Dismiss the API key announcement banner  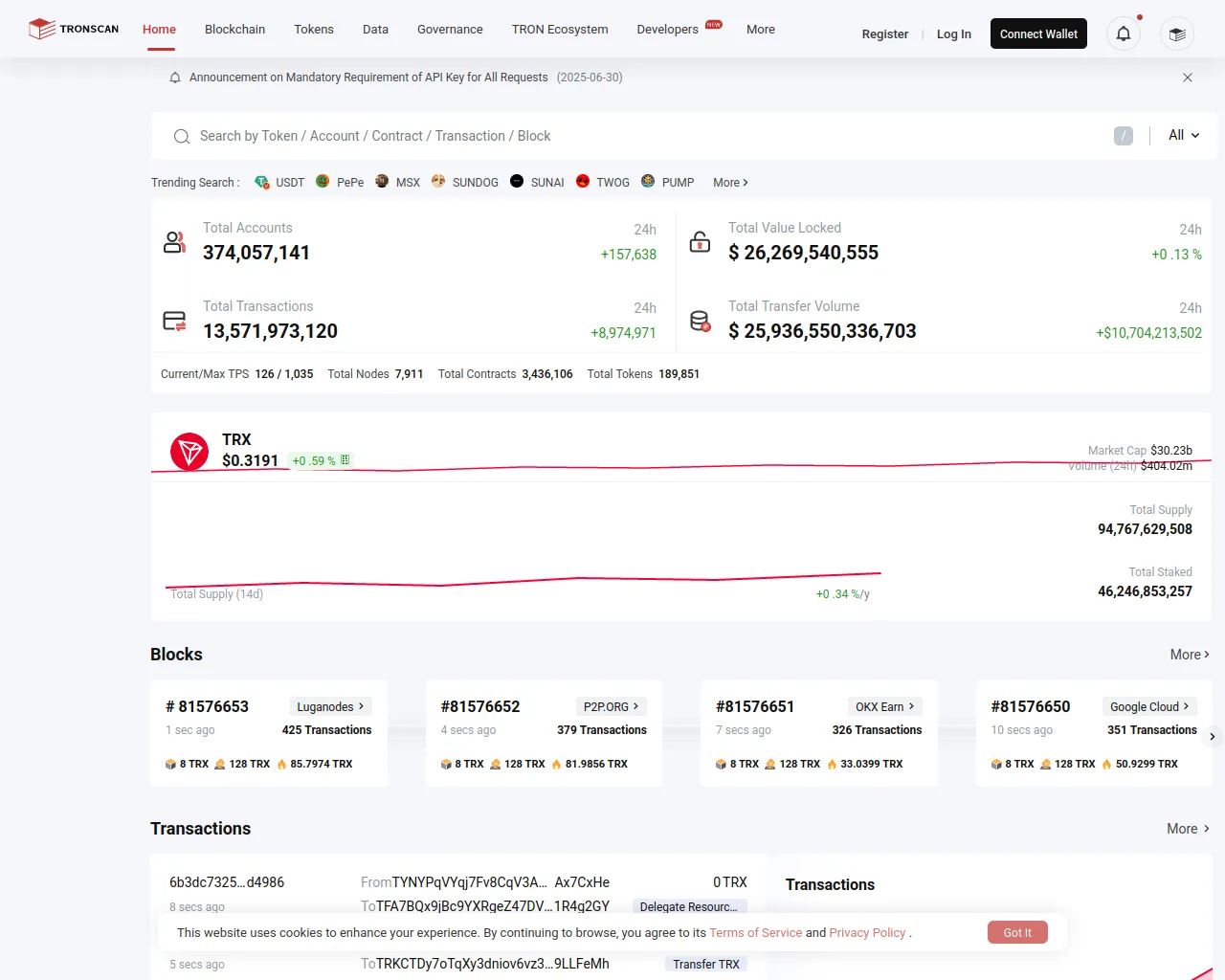click(x=1188, y=78)
